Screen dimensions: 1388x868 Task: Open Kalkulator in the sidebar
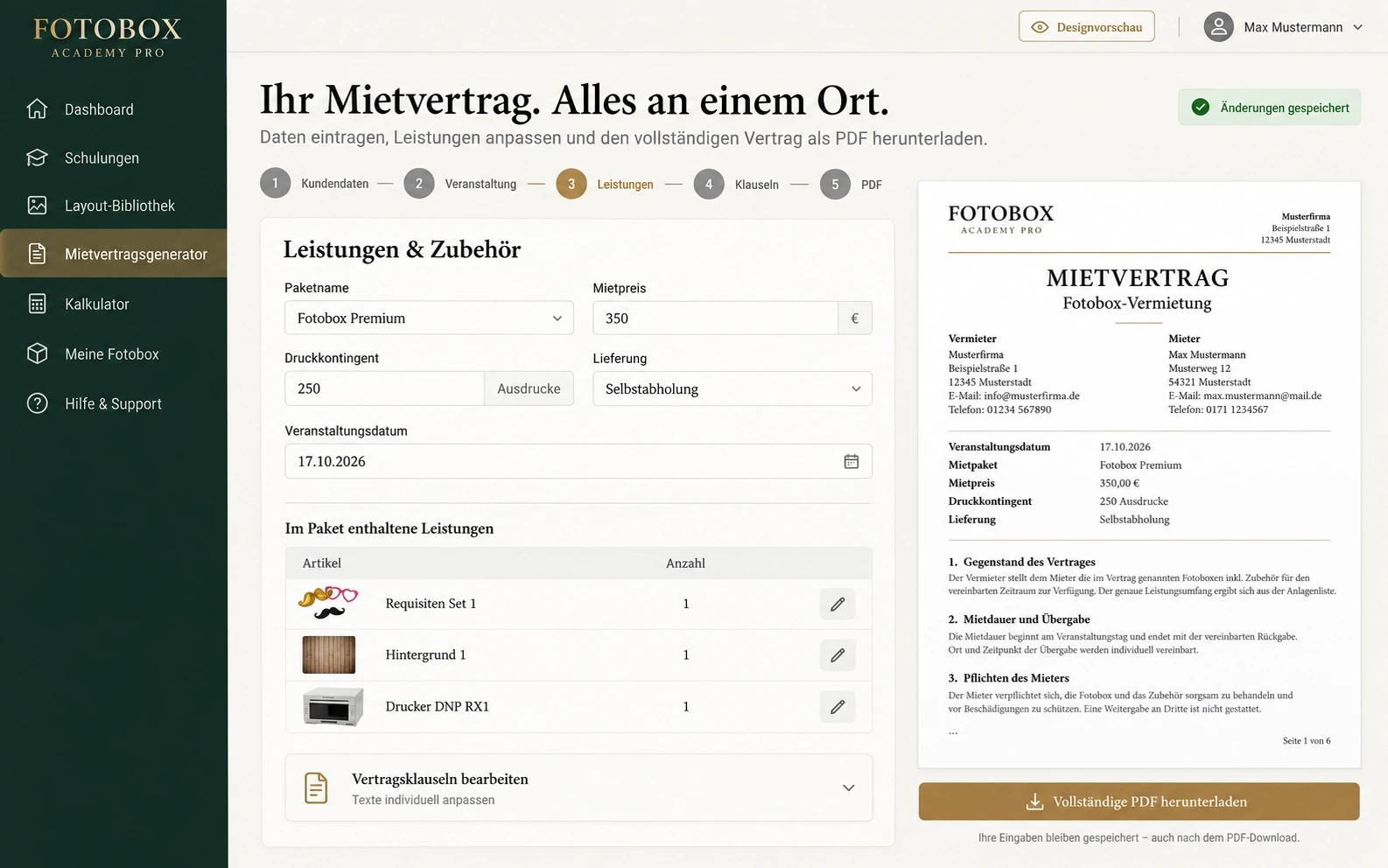tap(114, 304)
